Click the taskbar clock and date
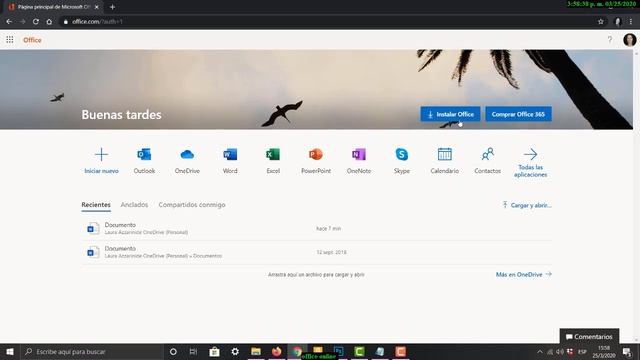640x360 pixels. pyautogui.click(x=604, y=351)
